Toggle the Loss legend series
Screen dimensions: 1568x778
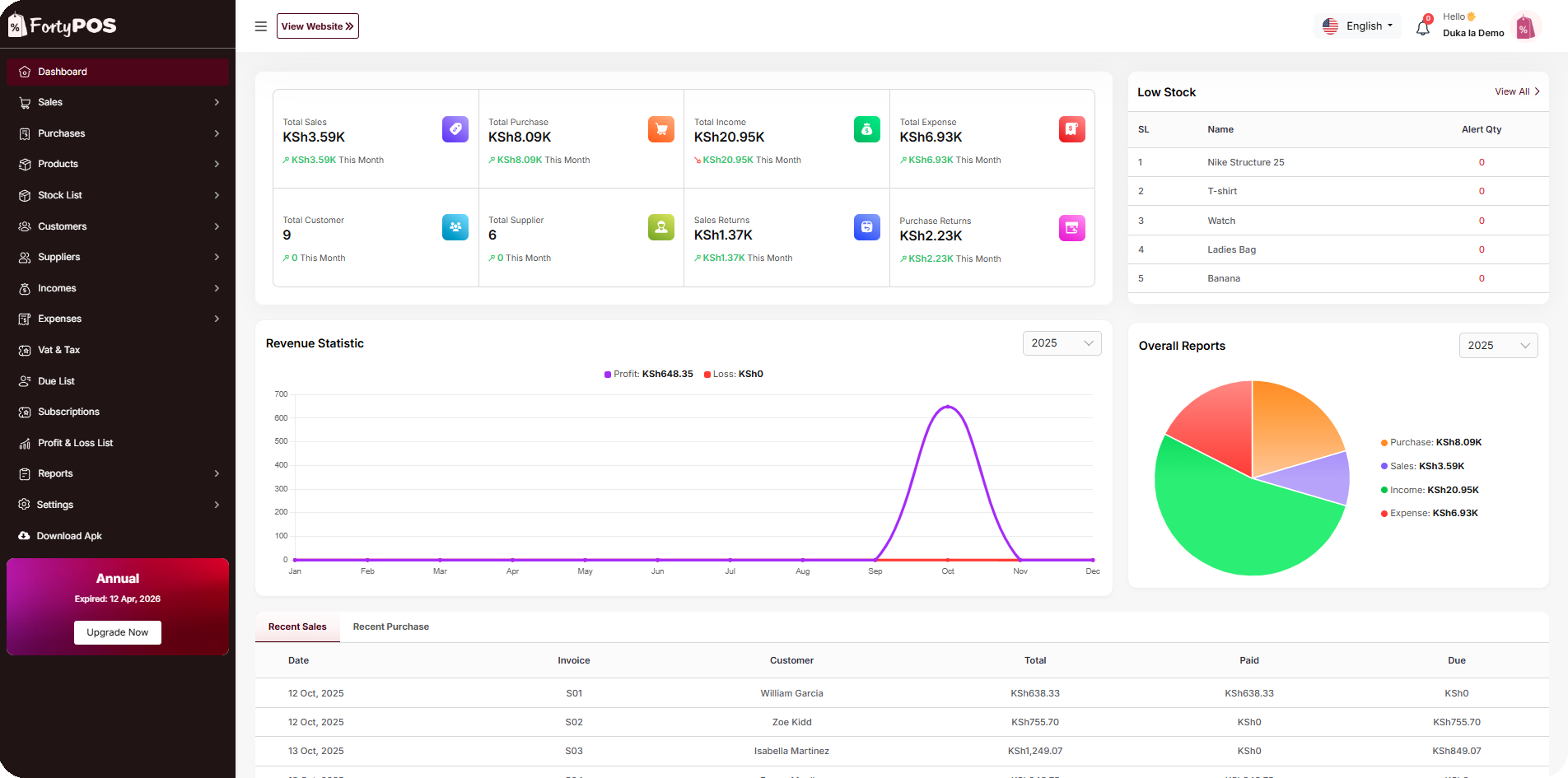point(734,374)
